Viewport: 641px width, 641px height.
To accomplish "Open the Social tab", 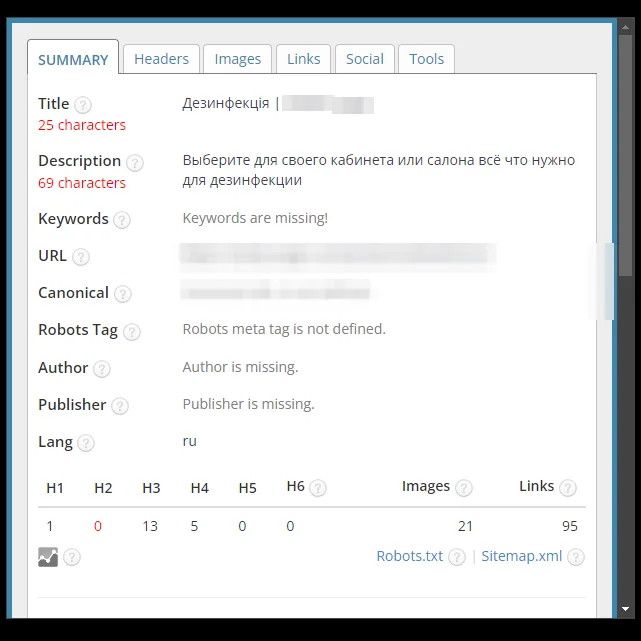I will click(x=365, y=59).
